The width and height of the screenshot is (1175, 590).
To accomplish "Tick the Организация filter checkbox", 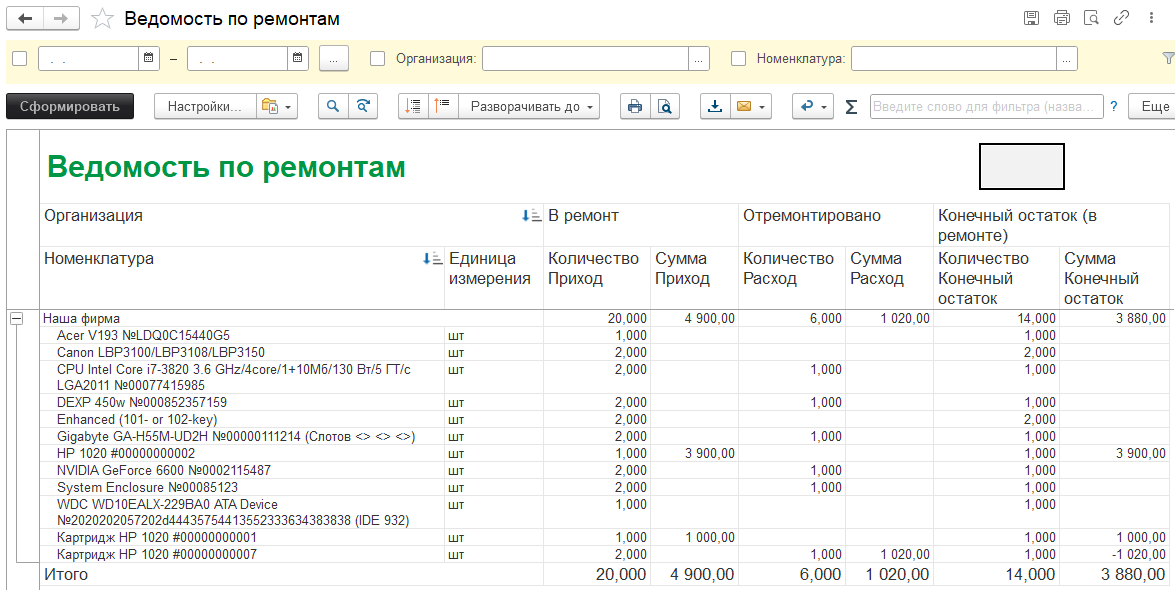I will point(377,58).
